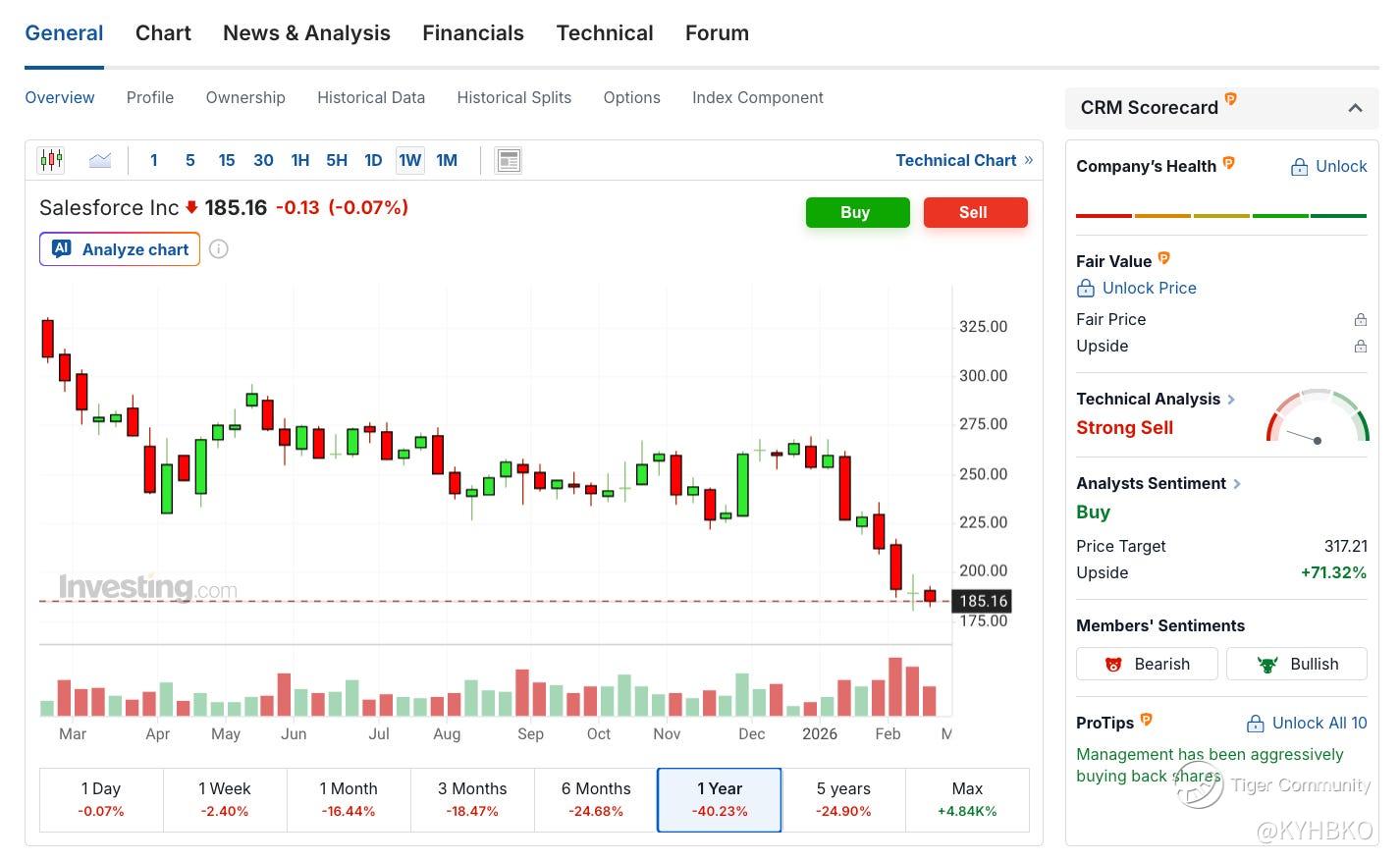
Task: Click the buying back shares ProTip text
Action: 1210,765
